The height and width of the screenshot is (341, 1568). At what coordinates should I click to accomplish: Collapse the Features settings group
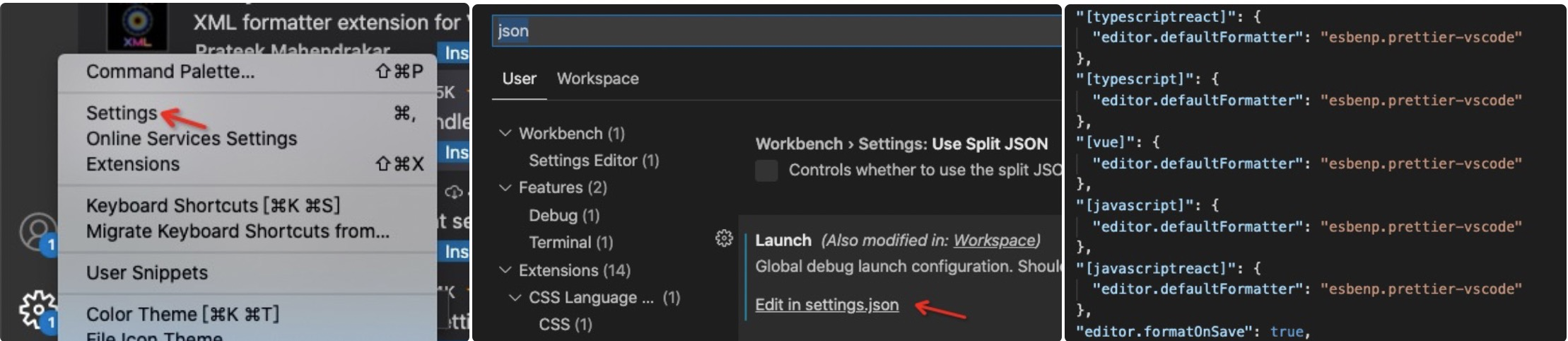[505, 187]
